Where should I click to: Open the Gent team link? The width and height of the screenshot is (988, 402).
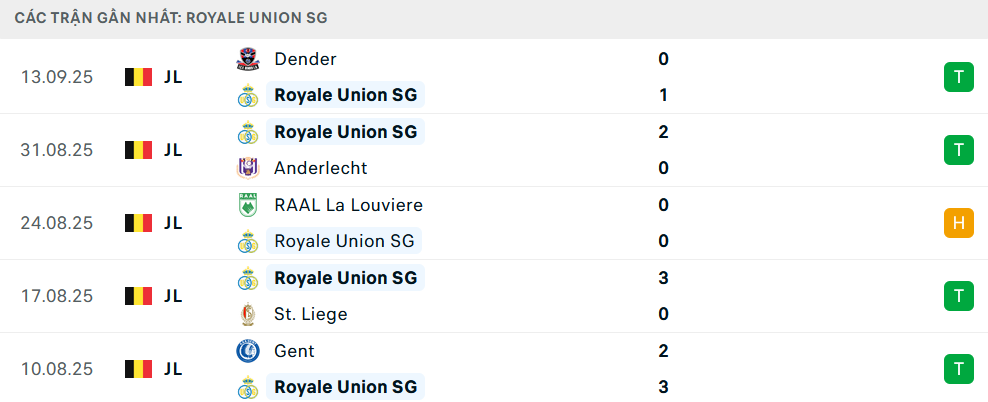[294, 351]
